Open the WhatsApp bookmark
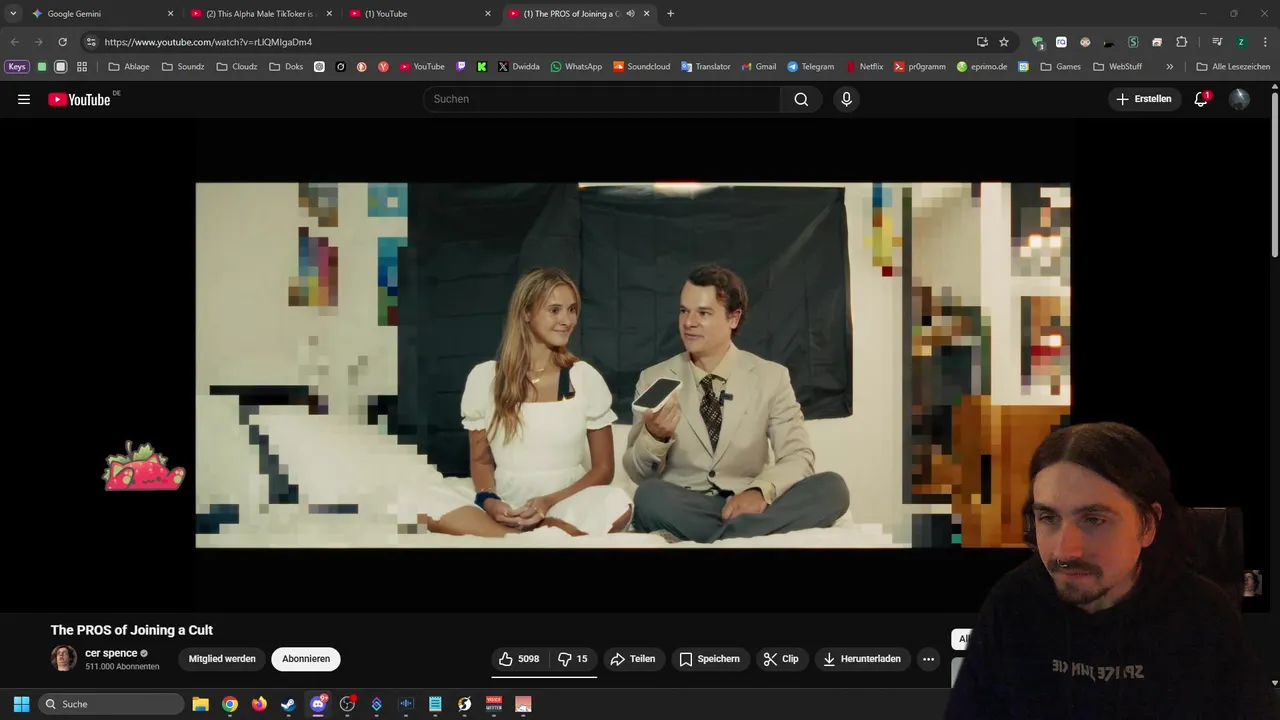Screen dimensions: 1280x720 [x=576, y=67]
